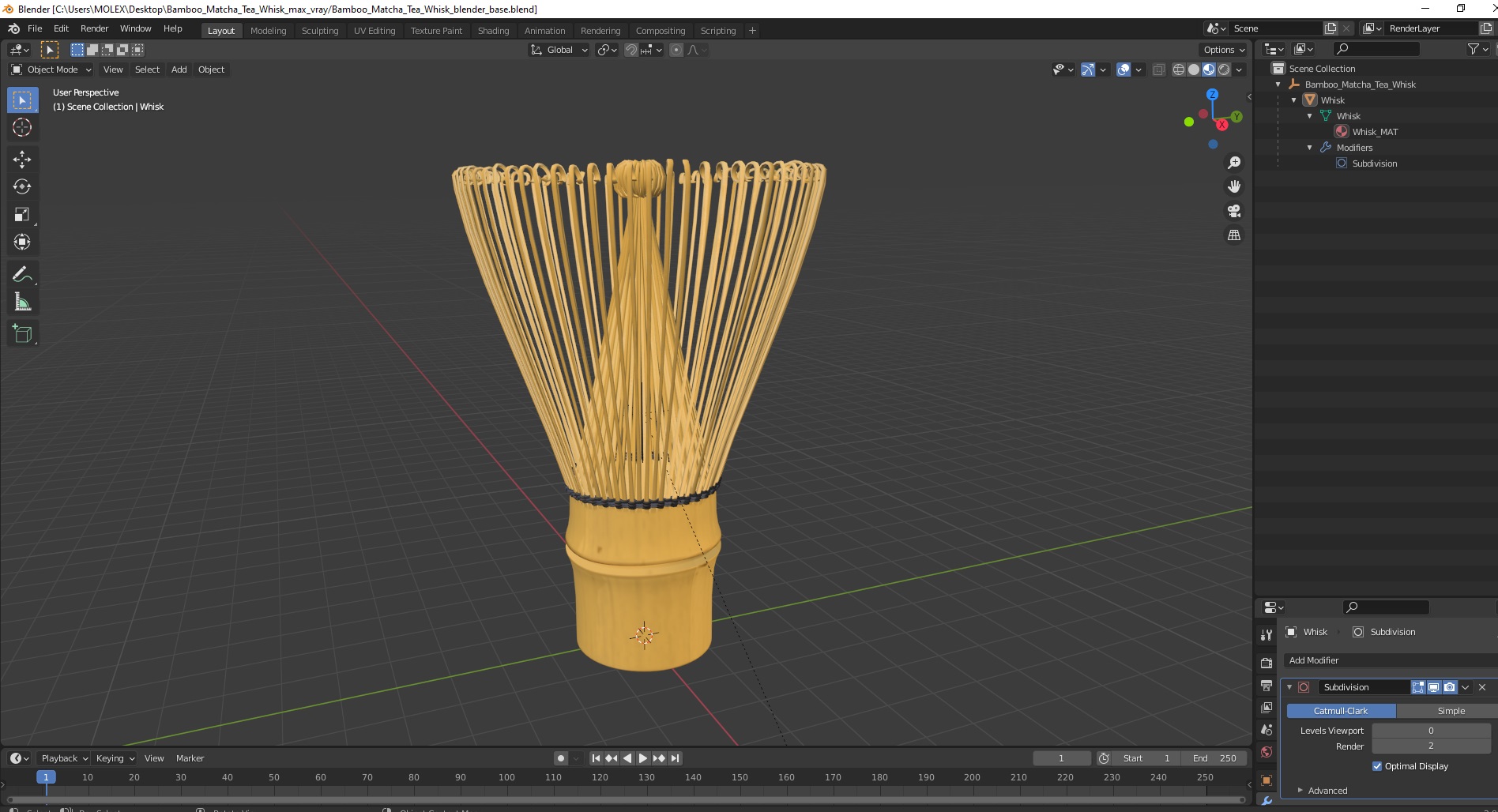Image resolution: width=1498 pixels, height=812 pixels.
Task: Select the Annotate tool
Action: click(22, 275)
